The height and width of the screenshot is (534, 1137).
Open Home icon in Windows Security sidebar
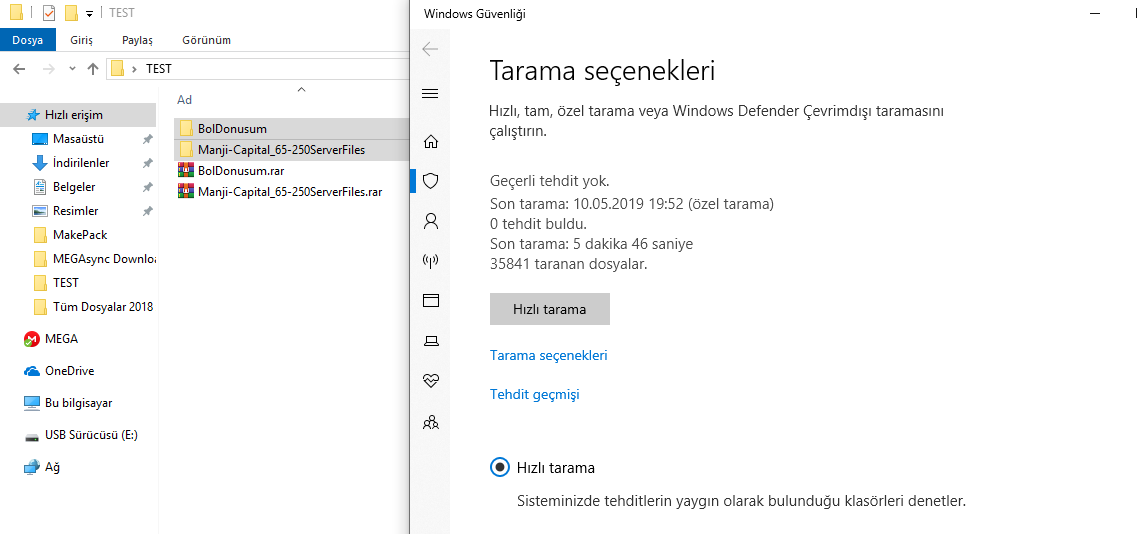point(431,141)
